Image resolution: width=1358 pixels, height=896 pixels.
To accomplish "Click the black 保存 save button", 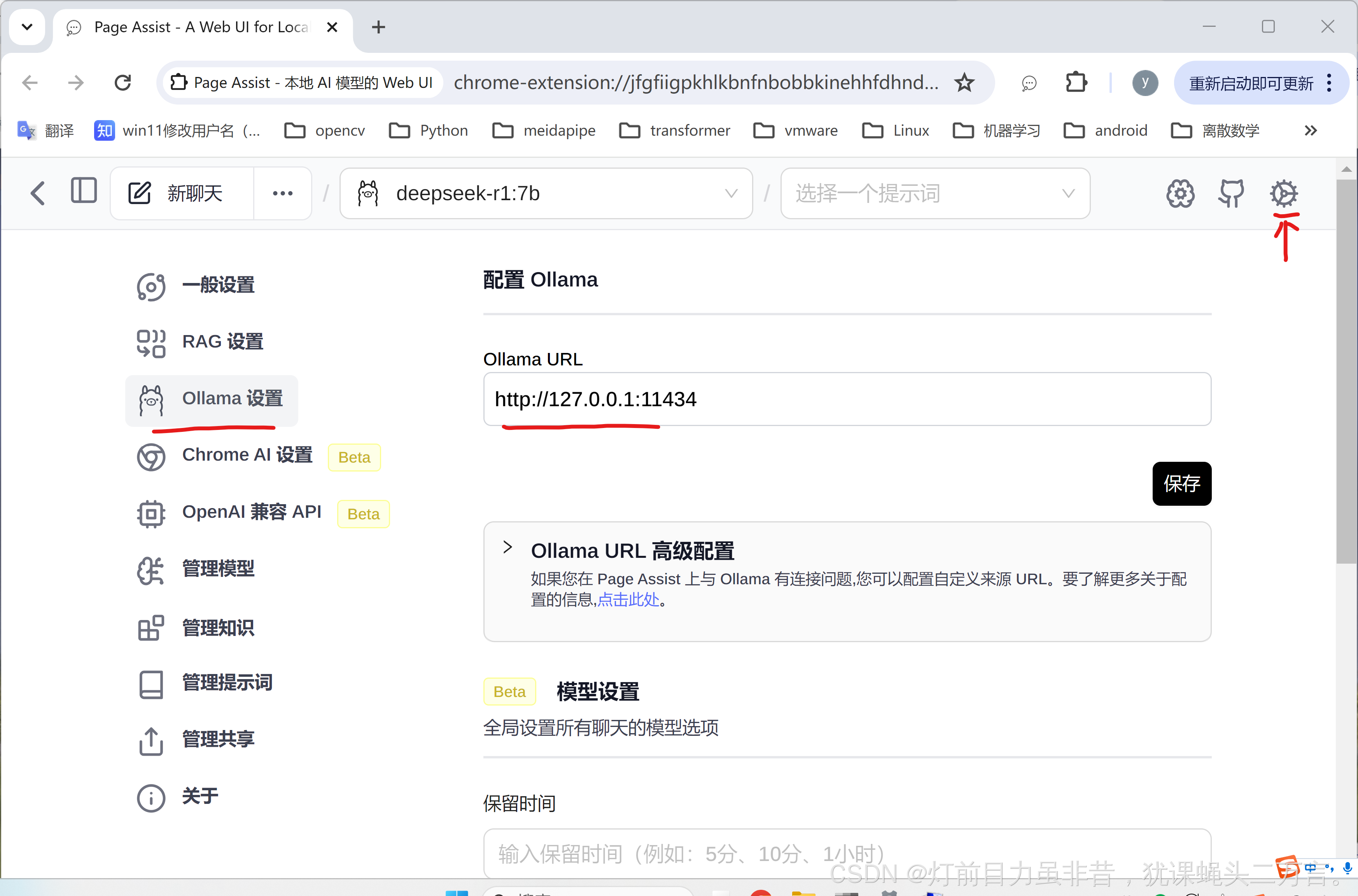I will [1181, 484].
